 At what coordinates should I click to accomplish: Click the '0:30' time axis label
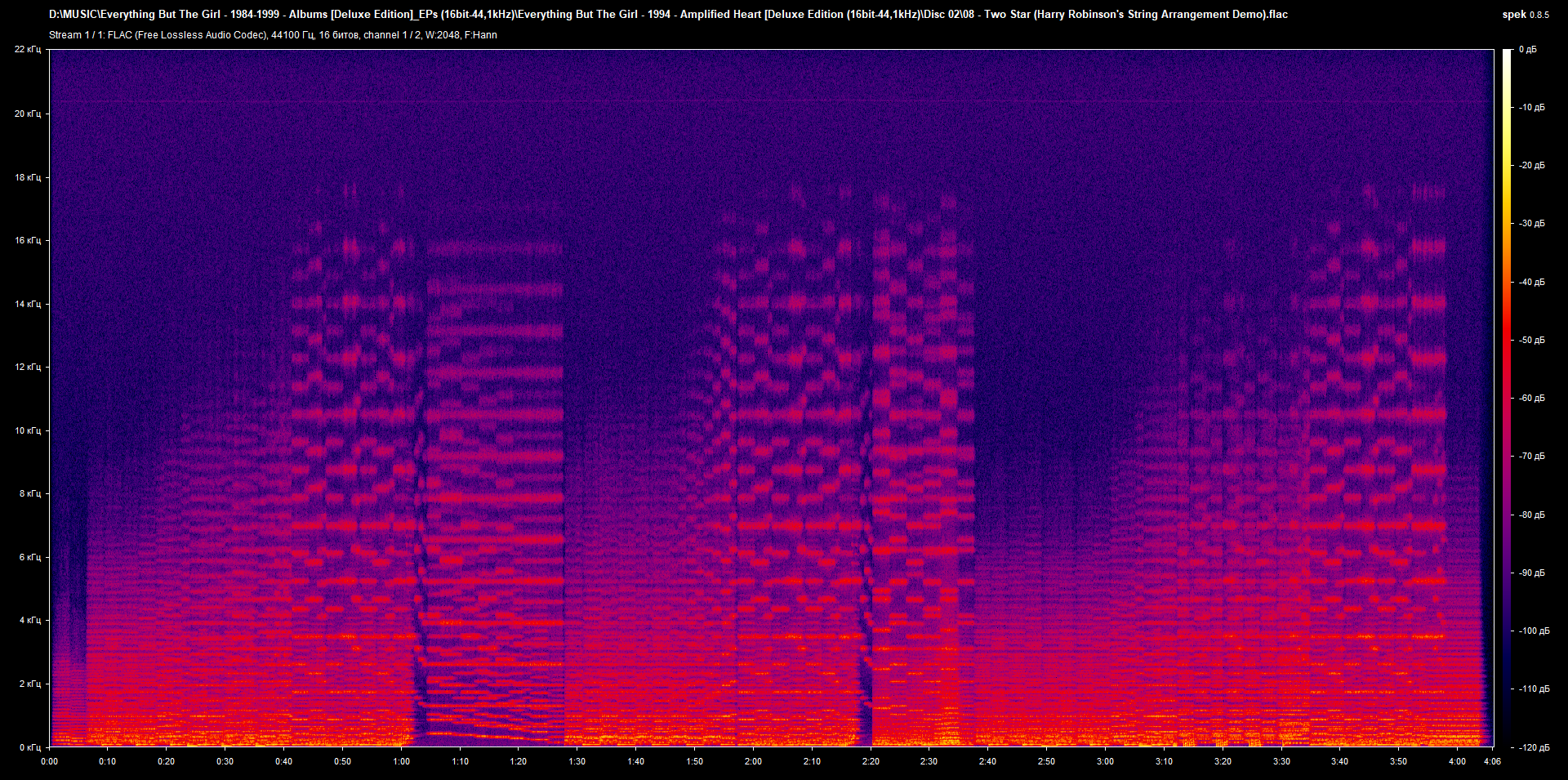(x=225, y=761)
